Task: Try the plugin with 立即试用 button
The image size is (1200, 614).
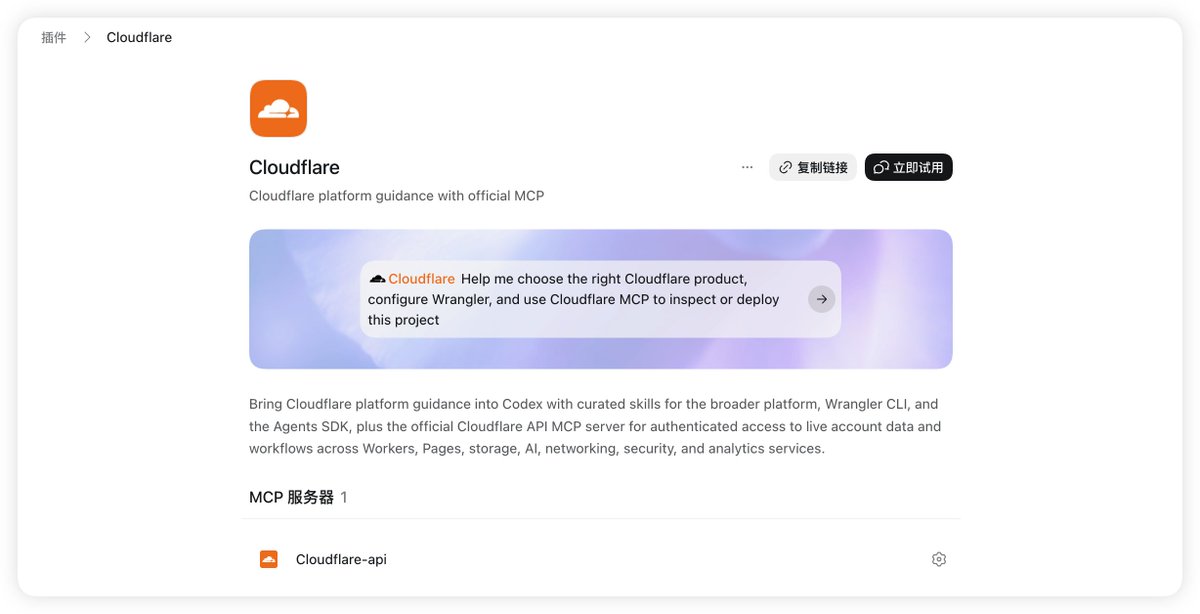Action: click(909, 167)
